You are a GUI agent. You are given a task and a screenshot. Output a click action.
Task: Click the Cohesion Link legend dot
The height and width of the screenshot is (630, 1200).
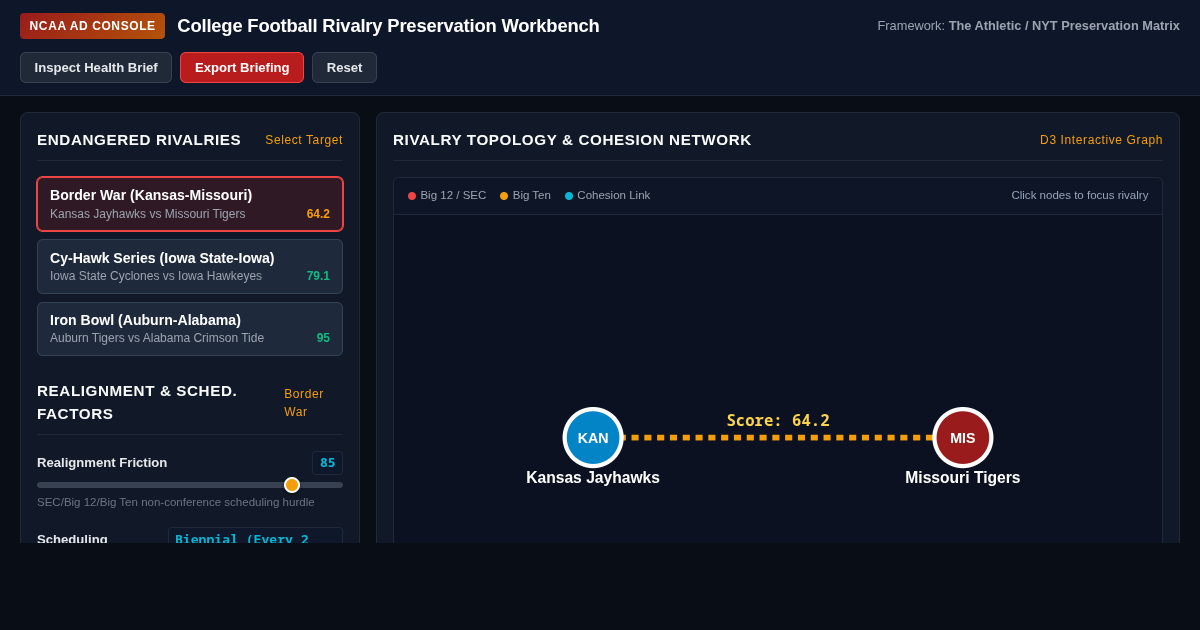pyautogui.click(x=569, y=196)
